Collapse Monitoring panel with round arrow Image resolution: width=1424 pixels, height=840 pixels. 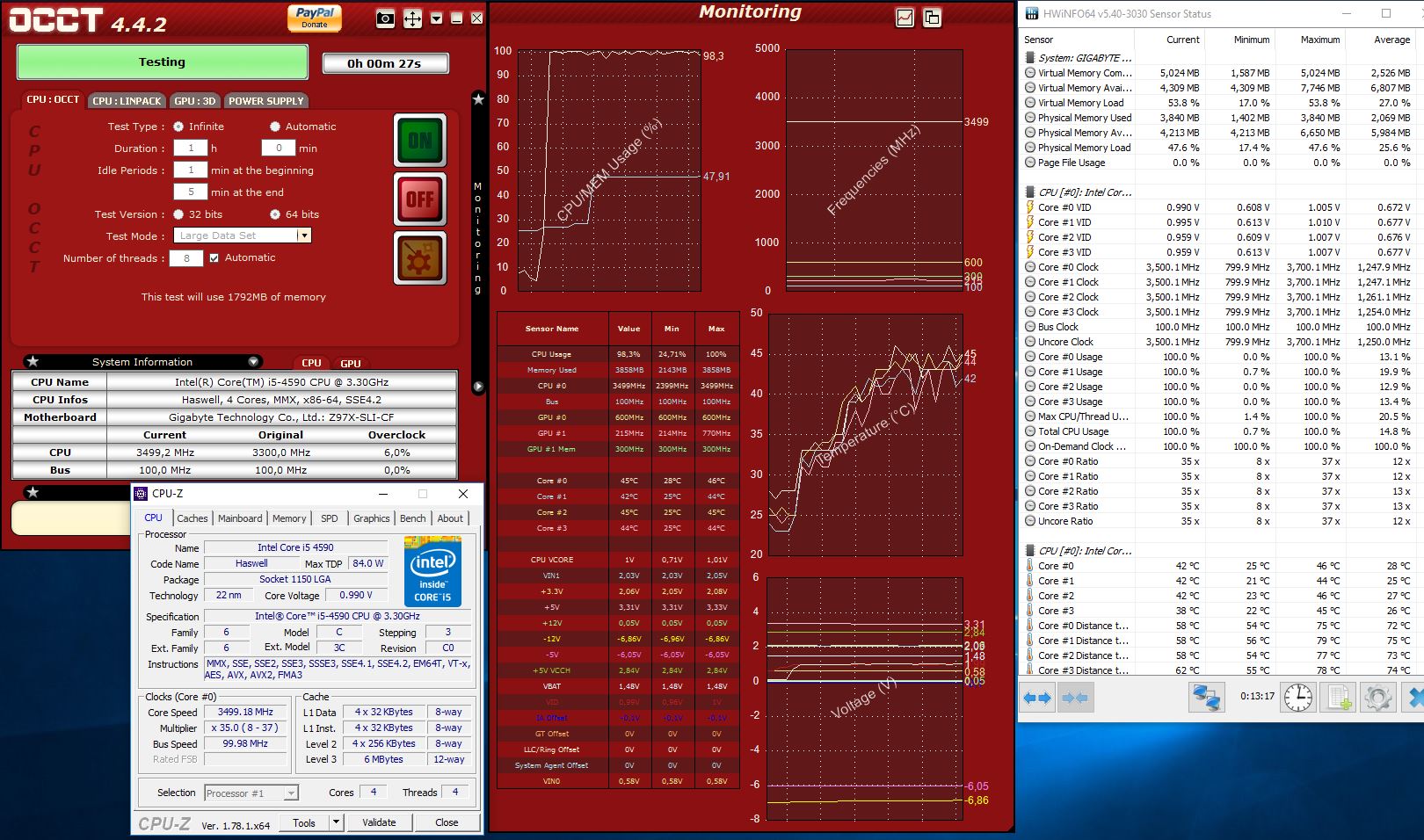pos(478,387)
